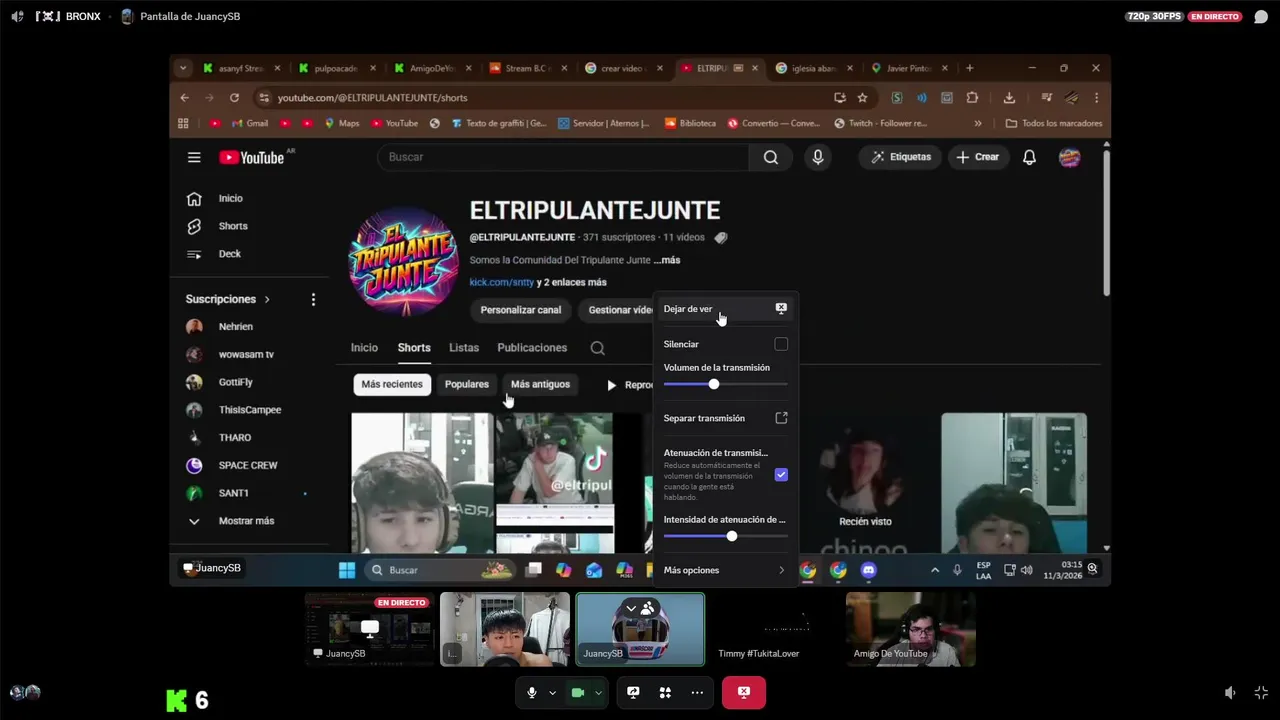Image resolution: width=1280 pixels, height=720 pixels.
Task: Click the YouTube voice search microphone icon
Action: tap(818, 157)
